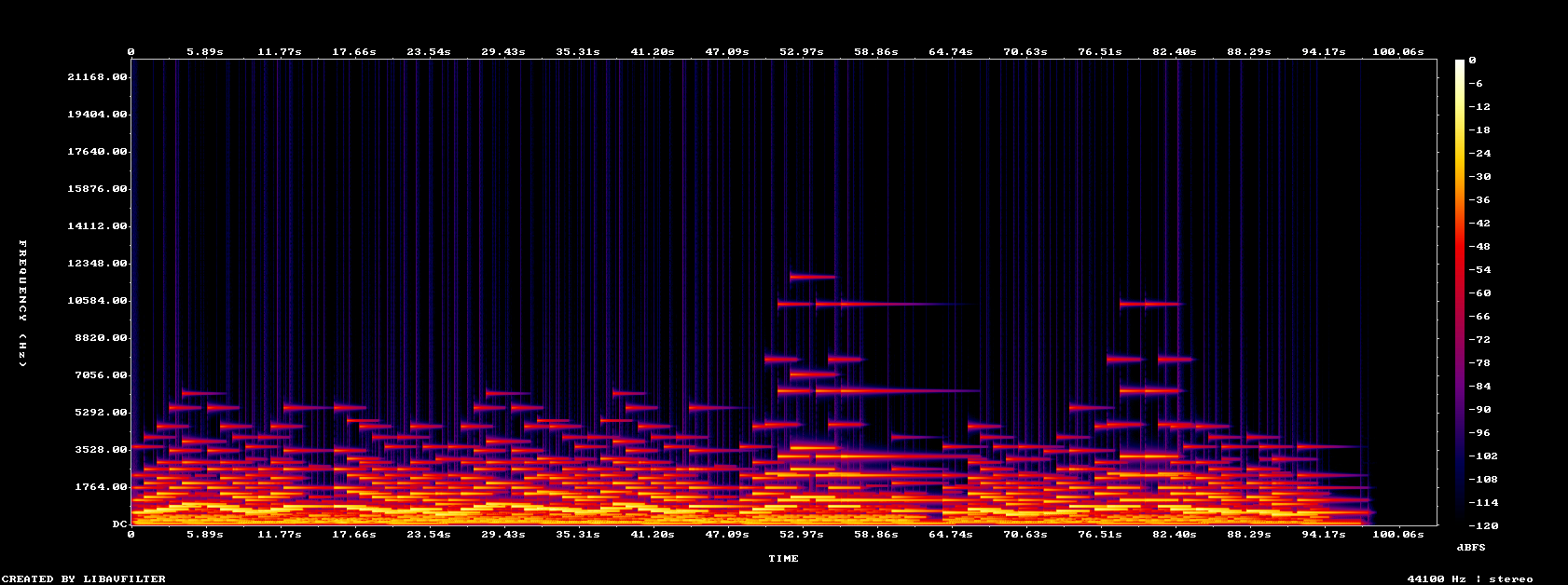Click the 8820.00 frequency axis label

coord(101,338)
